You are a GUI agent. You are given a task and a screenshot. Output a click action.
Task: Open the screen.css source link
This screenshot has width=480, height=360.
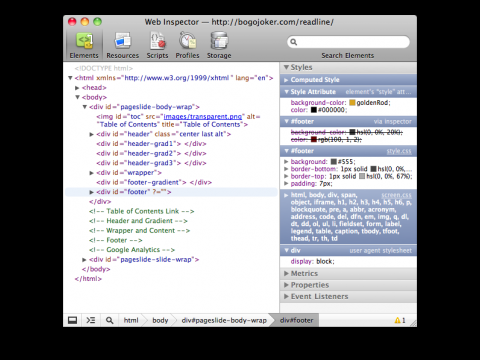(x=396, y=195)
